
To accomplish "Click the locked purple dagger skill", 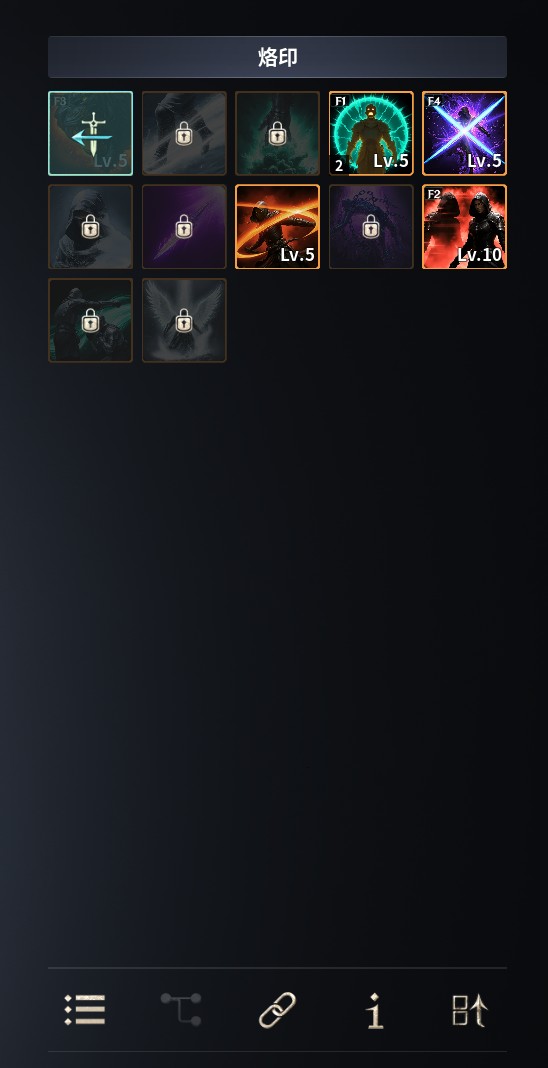I will coord(184,227).
